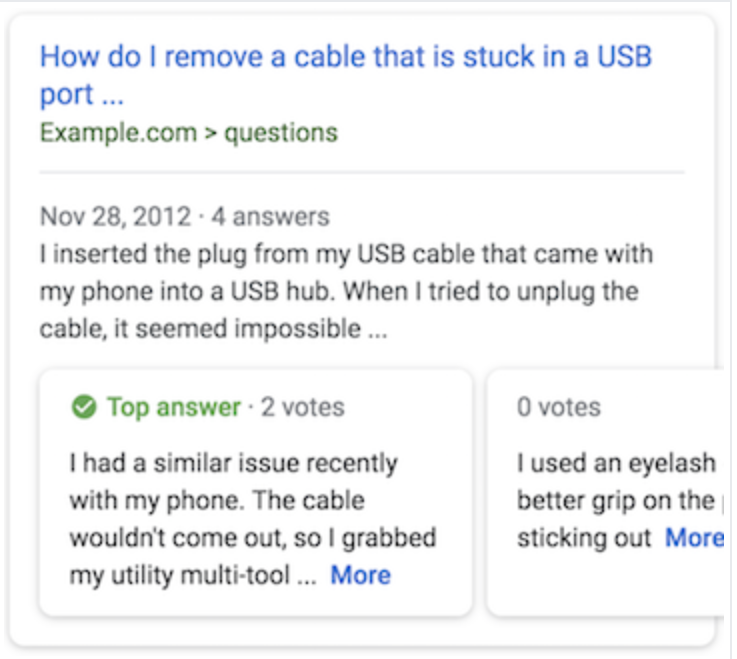Click the ellipsis after "it seemed impossible"
This screenshot has width=737, height=659.
coord(377,330)
